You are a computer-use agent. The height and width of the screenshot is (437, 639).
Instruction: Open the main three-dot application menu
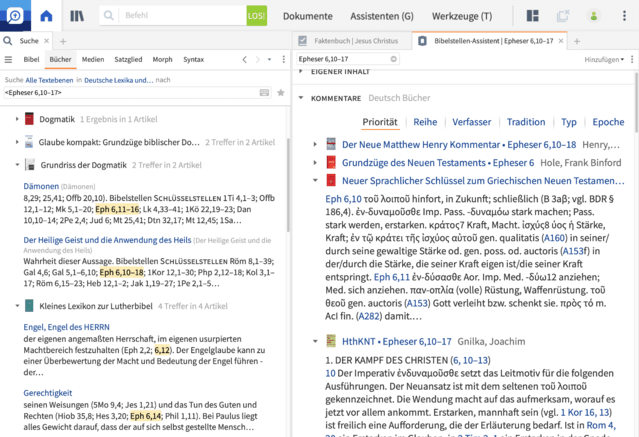click(623, 16)
